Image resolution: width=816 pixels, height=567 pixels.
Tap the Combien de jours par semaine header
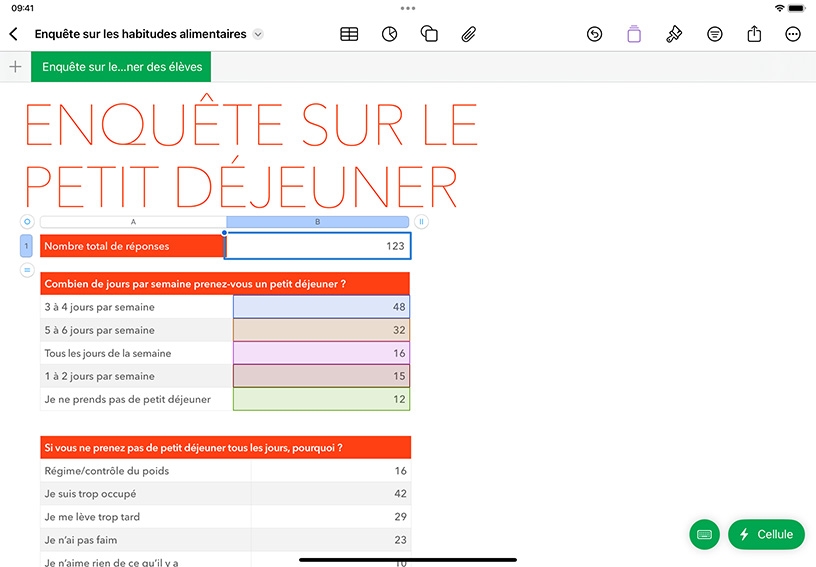[x=225, y=284]
